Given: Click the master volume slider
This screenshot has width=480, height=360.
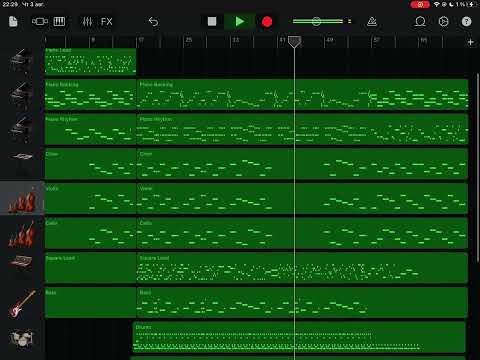Looking at the screenshot, I should coord(322,21).
